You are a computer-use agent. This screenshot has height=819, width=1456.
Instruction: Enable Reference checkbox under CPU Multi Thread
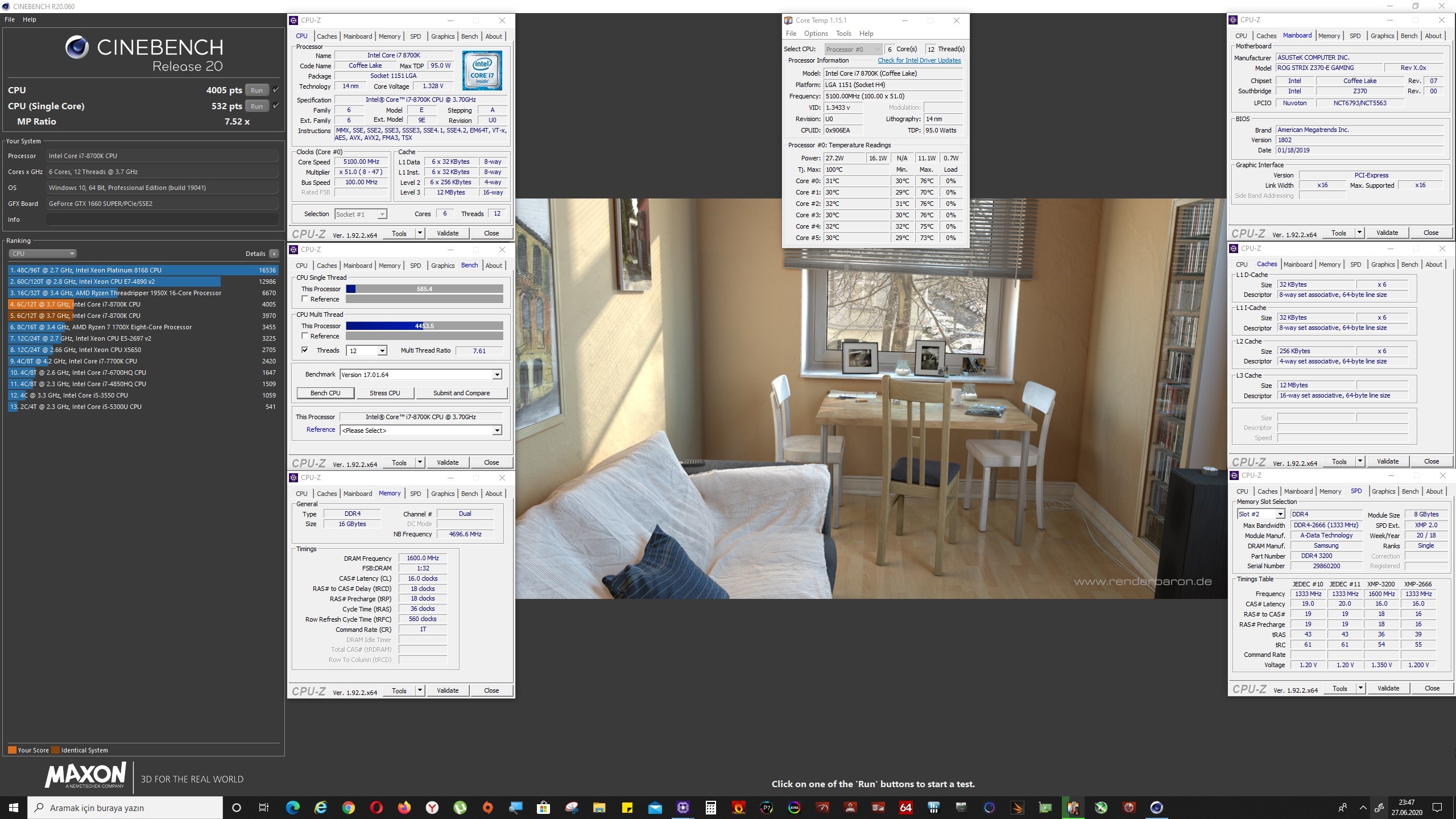[x=305, y=336]
